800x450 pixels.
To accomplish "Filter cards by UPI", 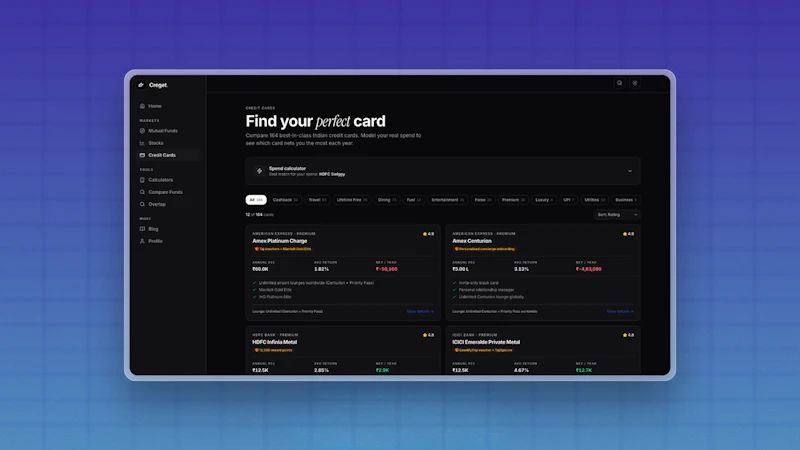I will coord(568,200).
